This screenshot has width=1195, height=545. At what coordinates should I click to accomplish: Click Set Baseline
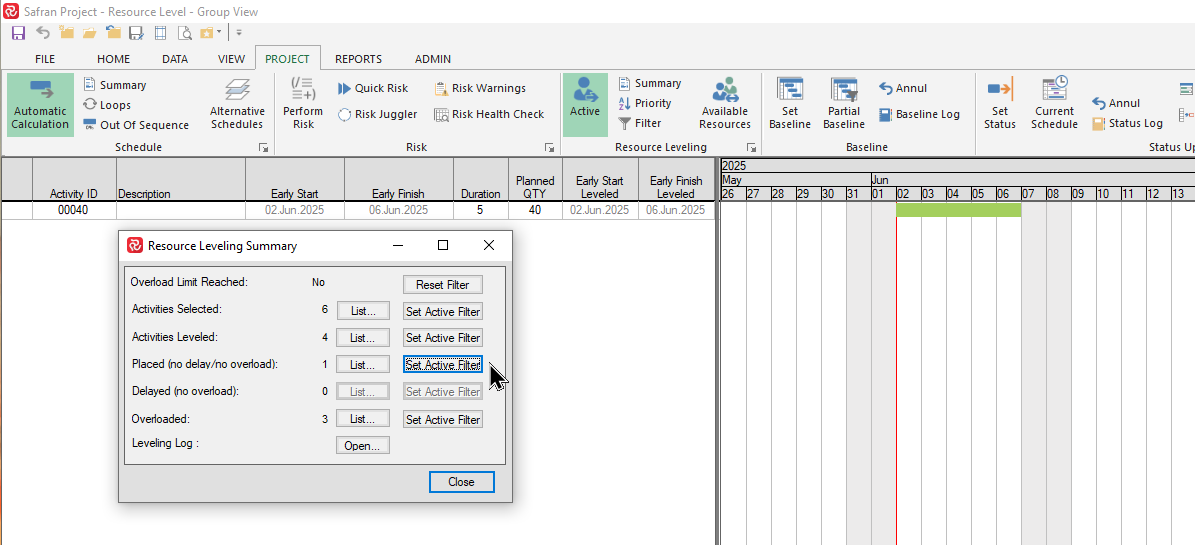pyautogui.click(x=790, y=105)
